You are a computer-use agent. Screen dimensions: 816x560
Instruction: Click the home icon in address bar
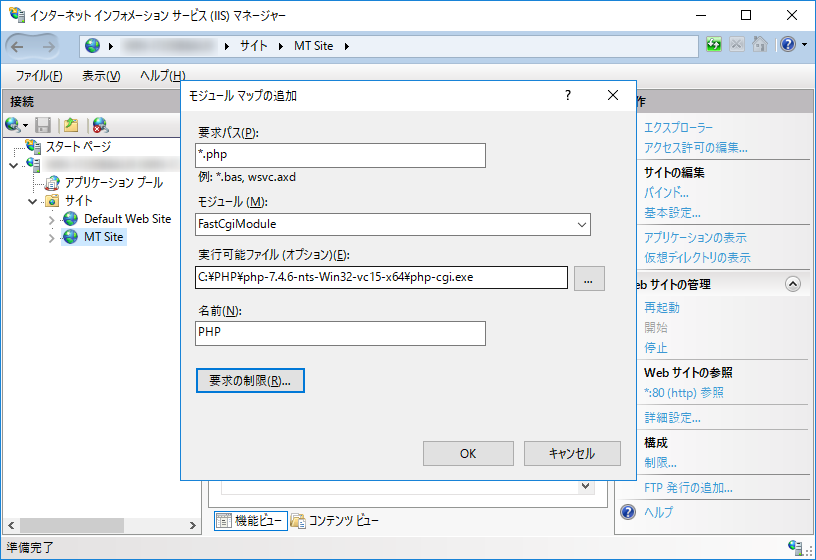coord(760,45)
